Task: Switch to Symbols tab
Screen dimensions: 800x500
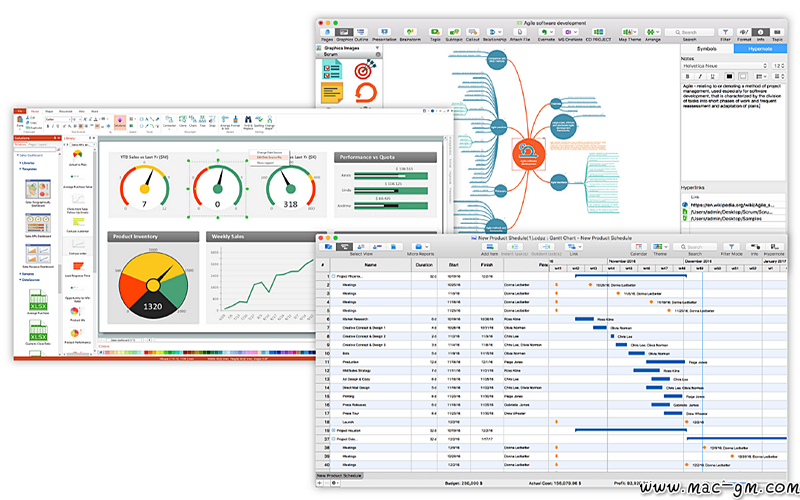Action: click(x=707, y=49)
